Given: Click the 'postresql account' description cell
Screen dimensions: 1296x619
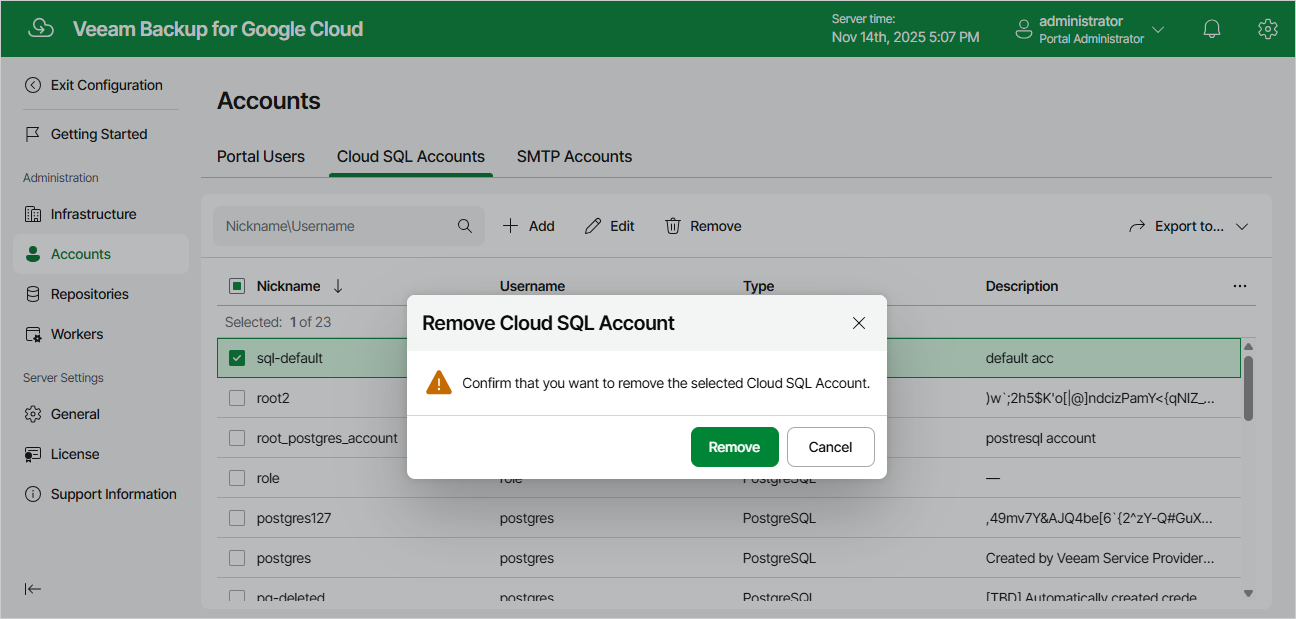Looking at the screenshot, I should [1041, 438].
